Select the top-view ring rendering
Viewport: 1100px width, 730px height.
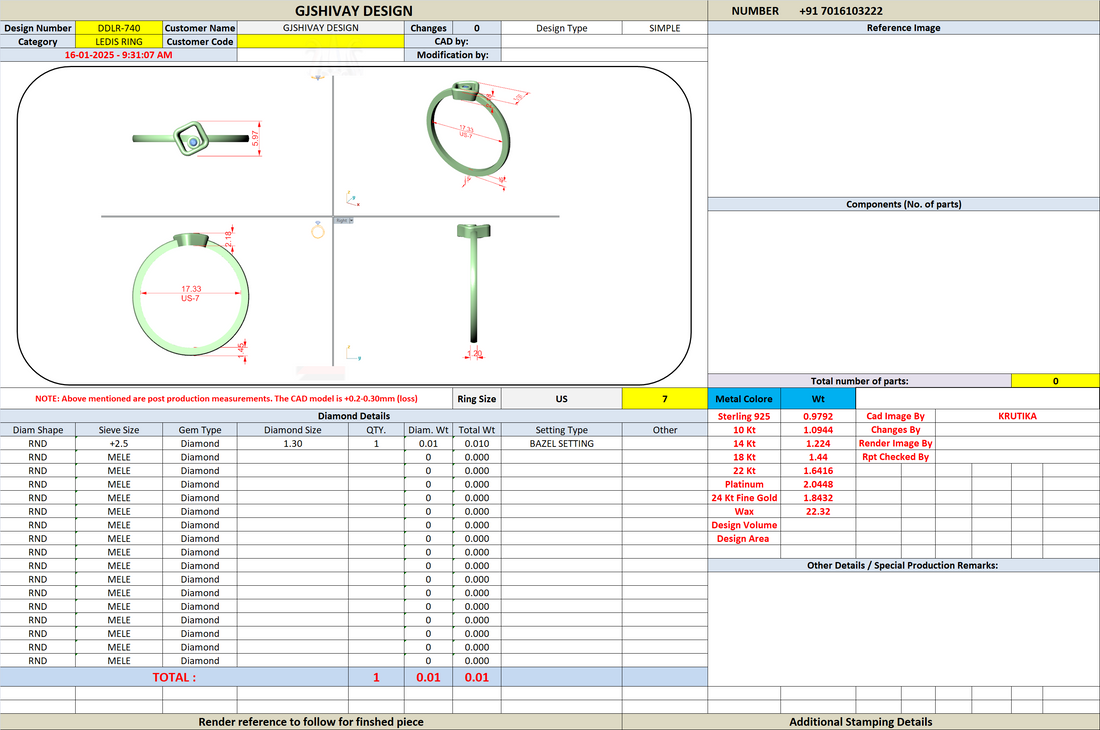click(191, 139)
